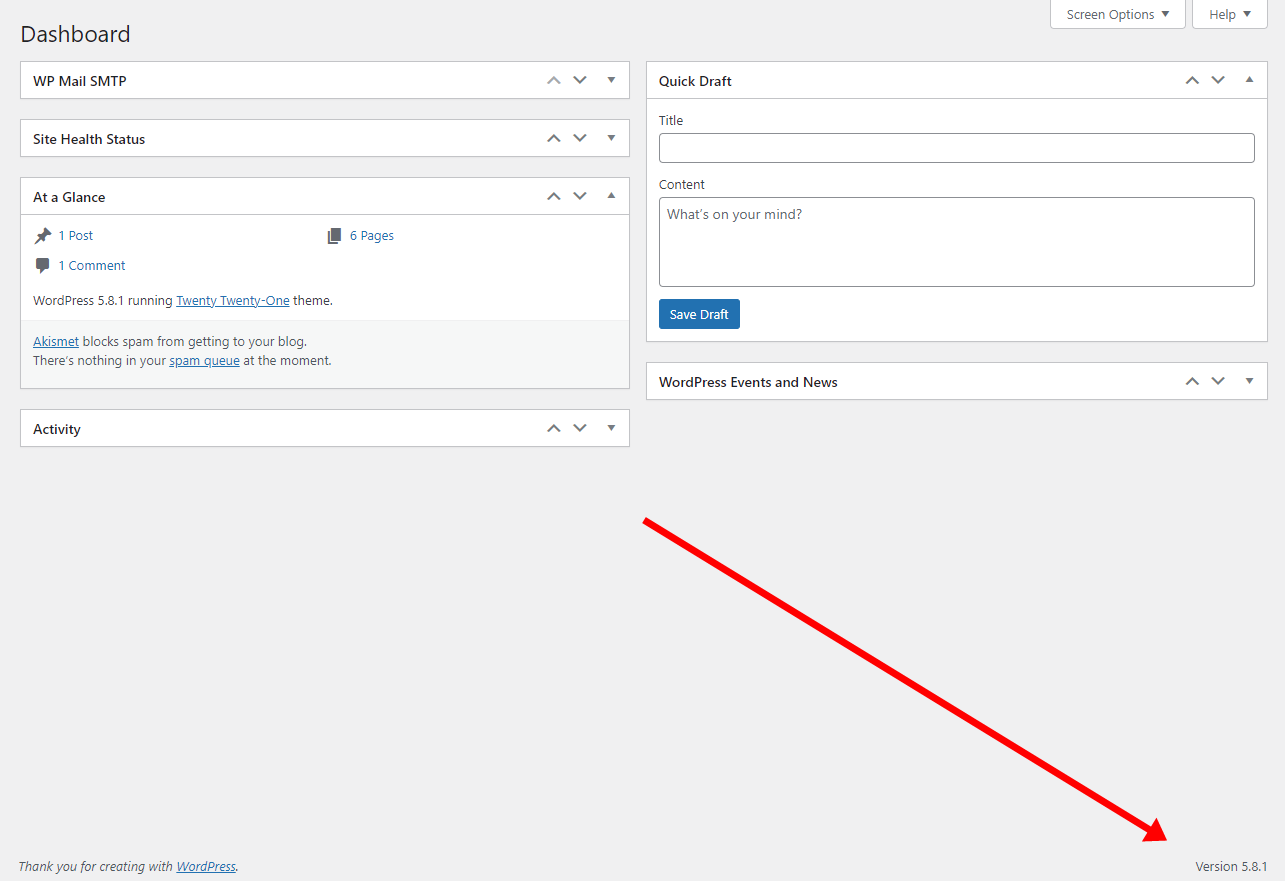Move At a Glance widget down

[580, 196]
